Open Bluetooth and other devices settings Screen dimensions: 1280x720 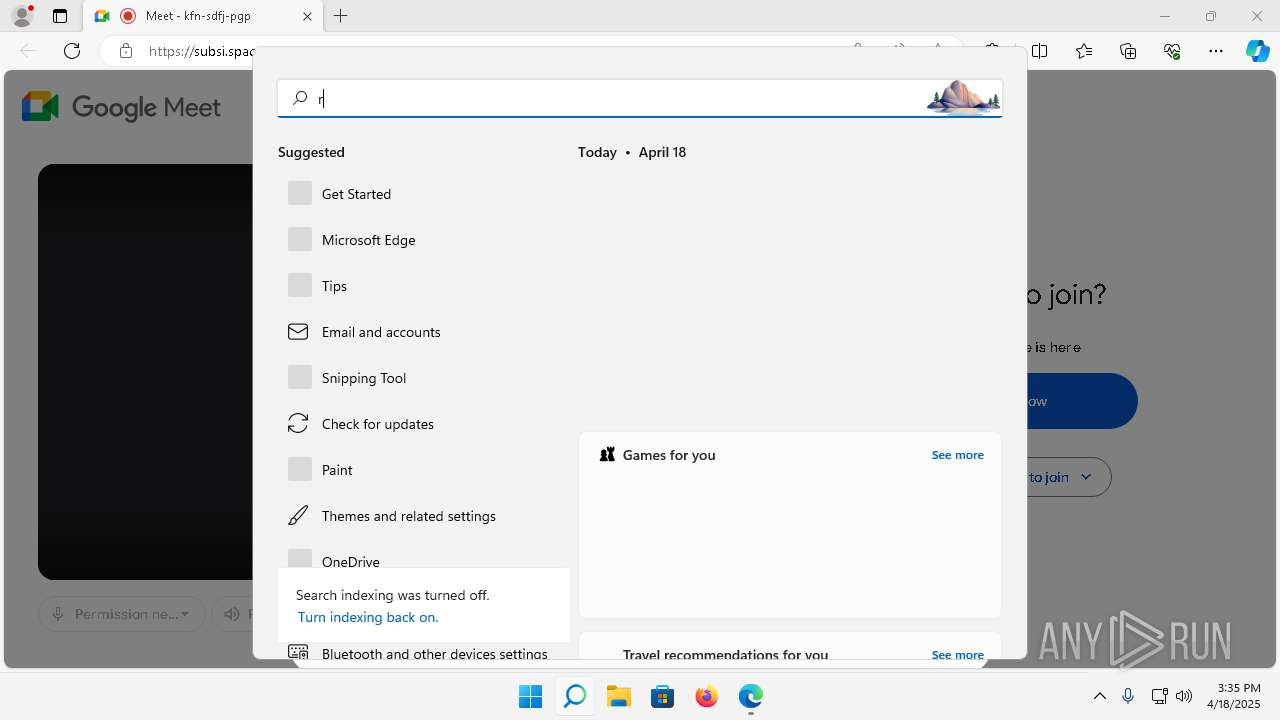424,653
